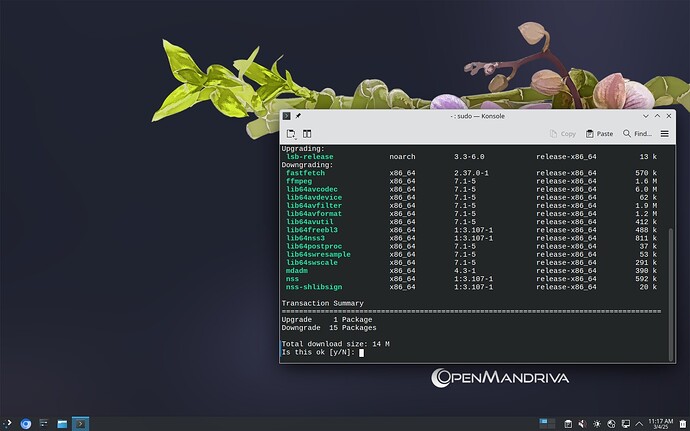Open Find search in Konsole

pyautogui.click(x=637, y=133)
